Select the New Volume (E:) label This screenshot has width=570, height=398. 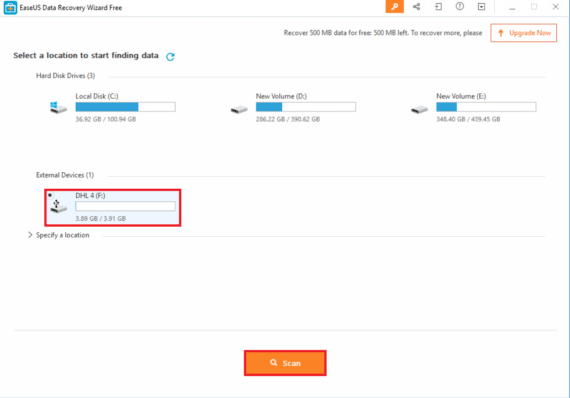[461, 96]
